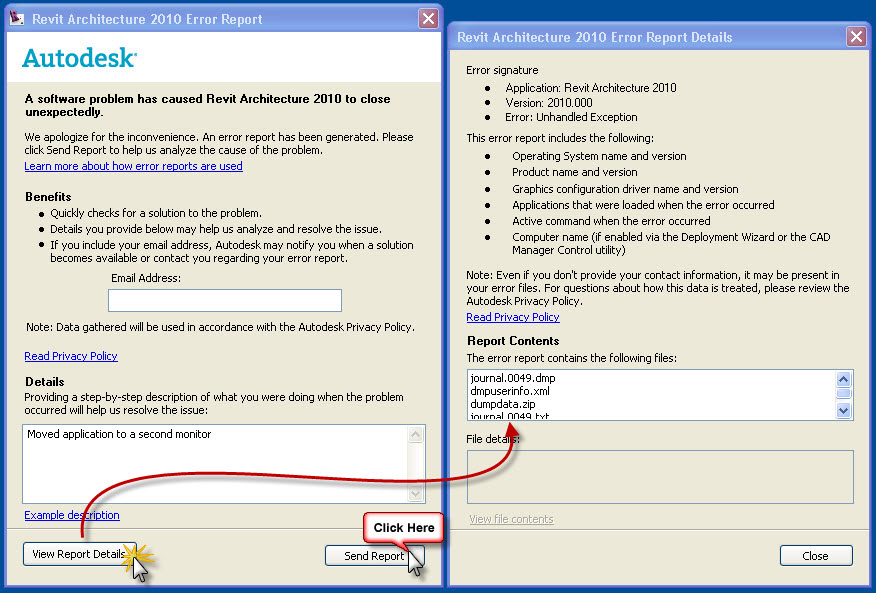This screenshot has height=593, width=876.
Task: Open Read Privacy Policy link in Error Report window
Action: pyautogui.click(x=71, y=356)
